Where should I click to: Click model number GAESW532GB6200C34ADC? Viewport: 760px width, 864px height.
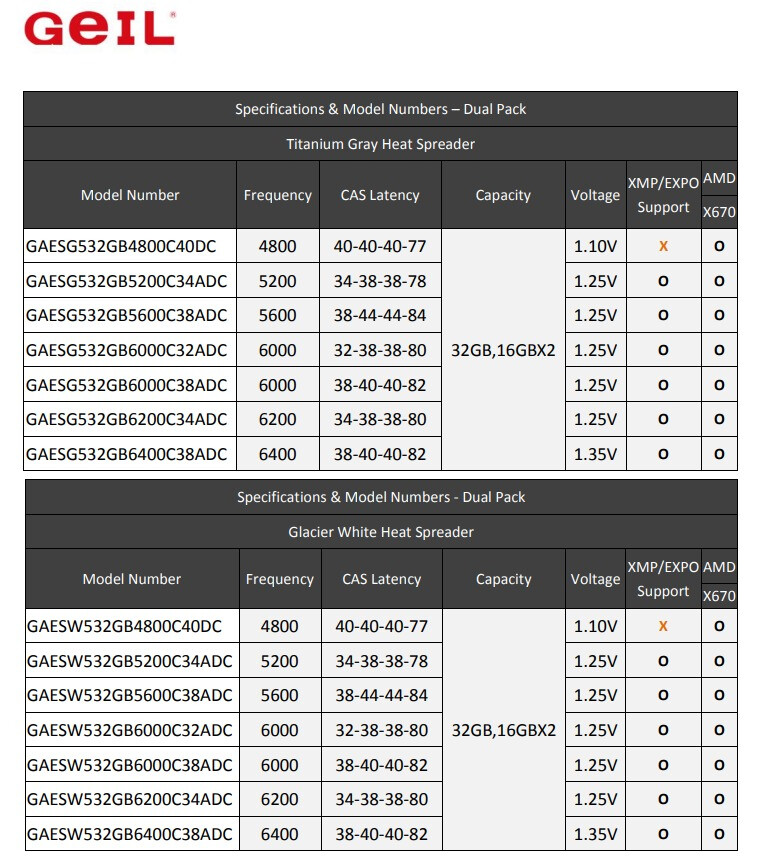130,799
